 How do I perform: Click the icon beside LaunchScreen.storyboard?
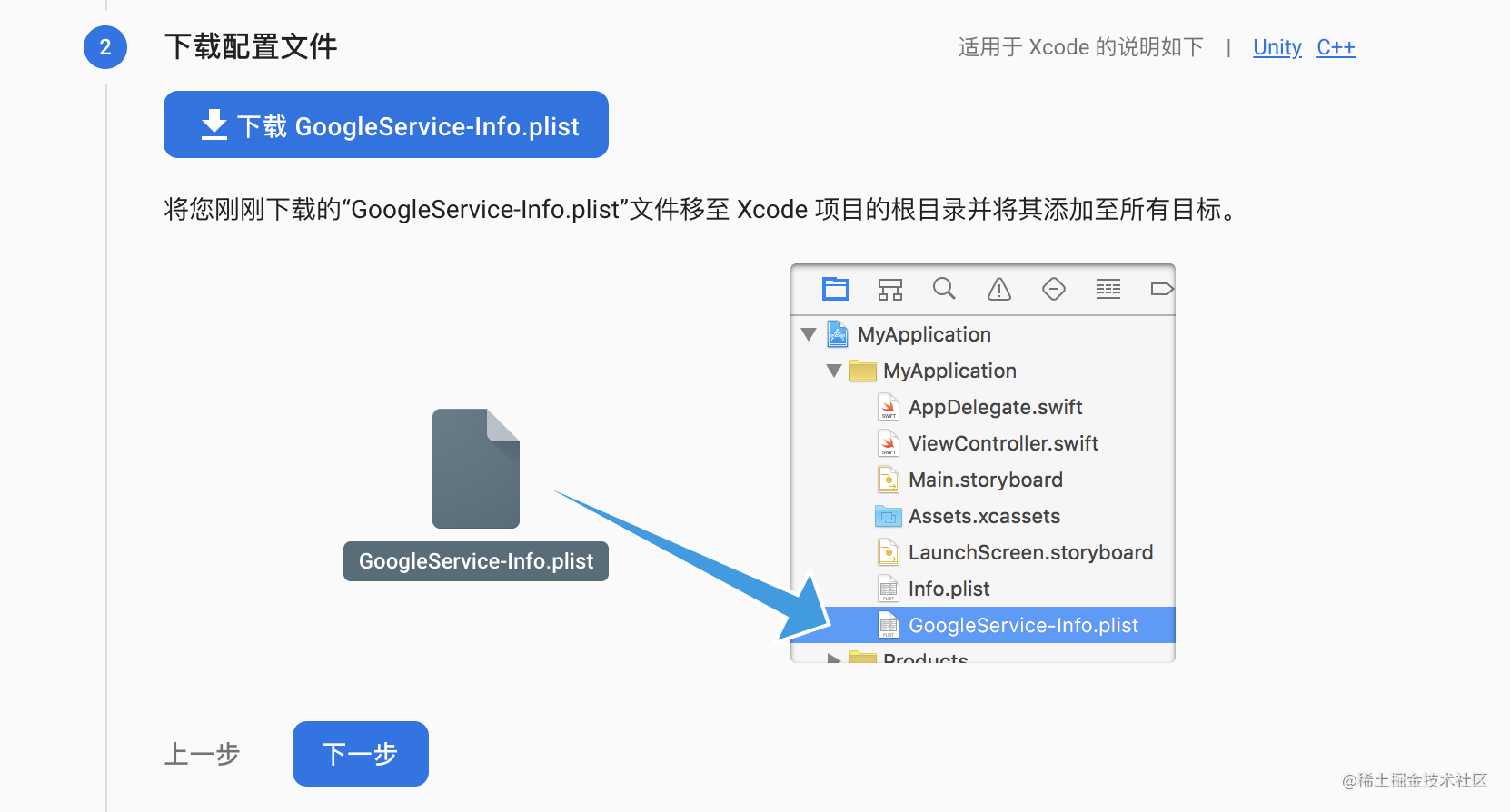889,552
